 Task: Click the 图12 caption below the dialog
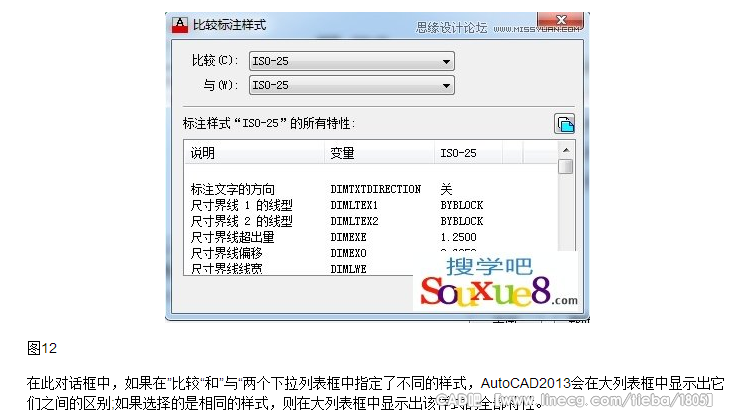coord(42,348)
